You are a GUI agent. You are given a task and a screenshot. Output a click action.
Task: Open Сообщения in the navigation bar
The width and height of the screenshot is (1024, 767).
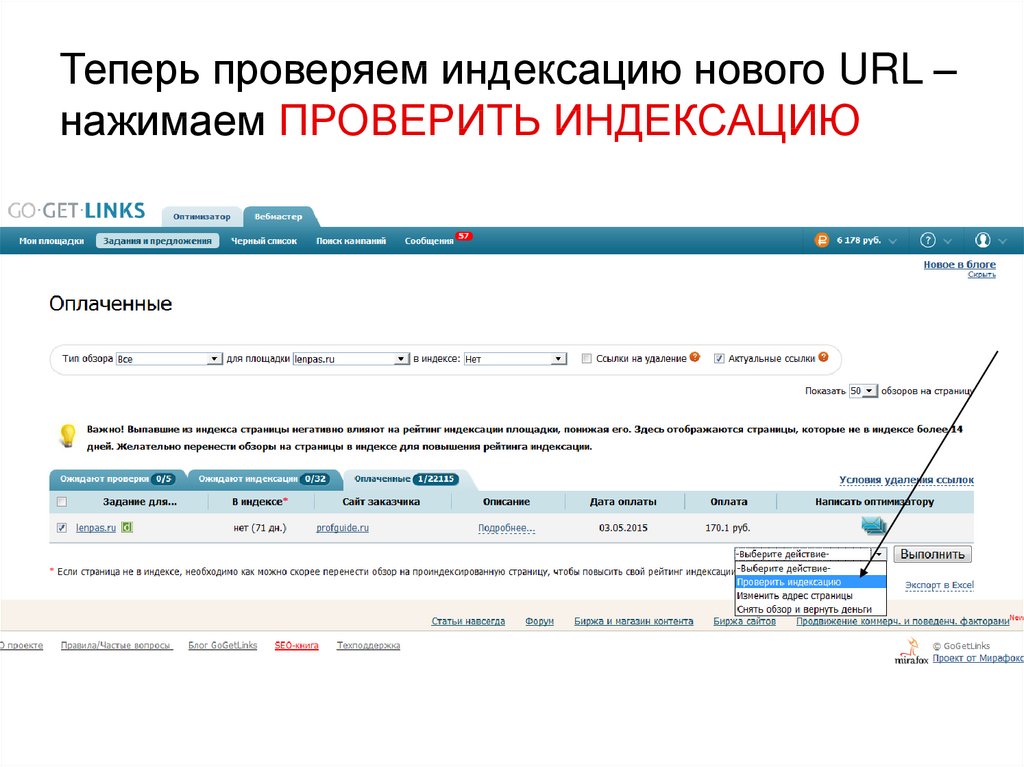tap(429, 241)
